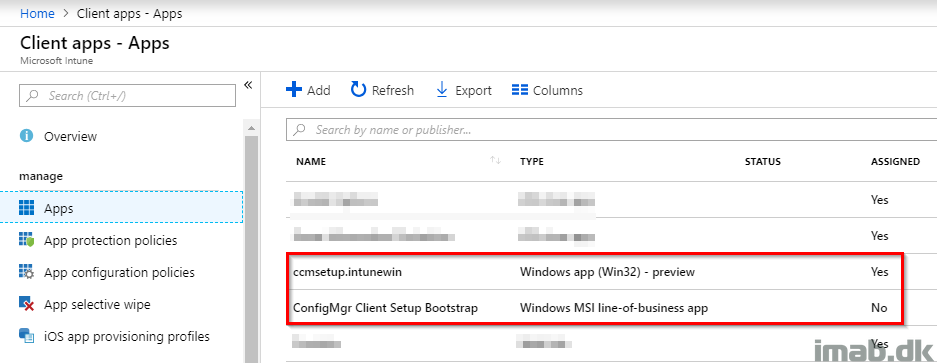Select Apps in the sidebar menu
This screenshot has height=363, width=937.
59,209
